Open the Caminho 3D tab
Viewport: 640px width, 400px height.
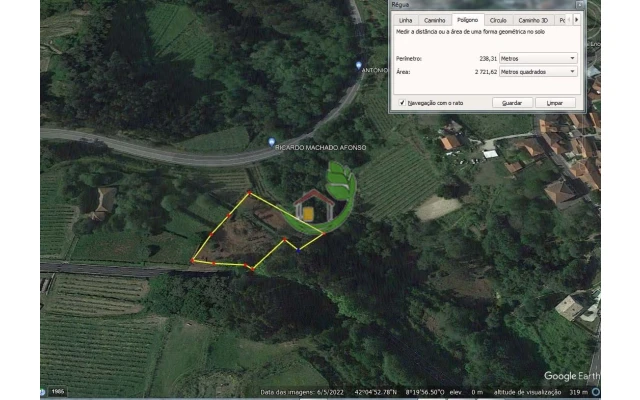533,20
